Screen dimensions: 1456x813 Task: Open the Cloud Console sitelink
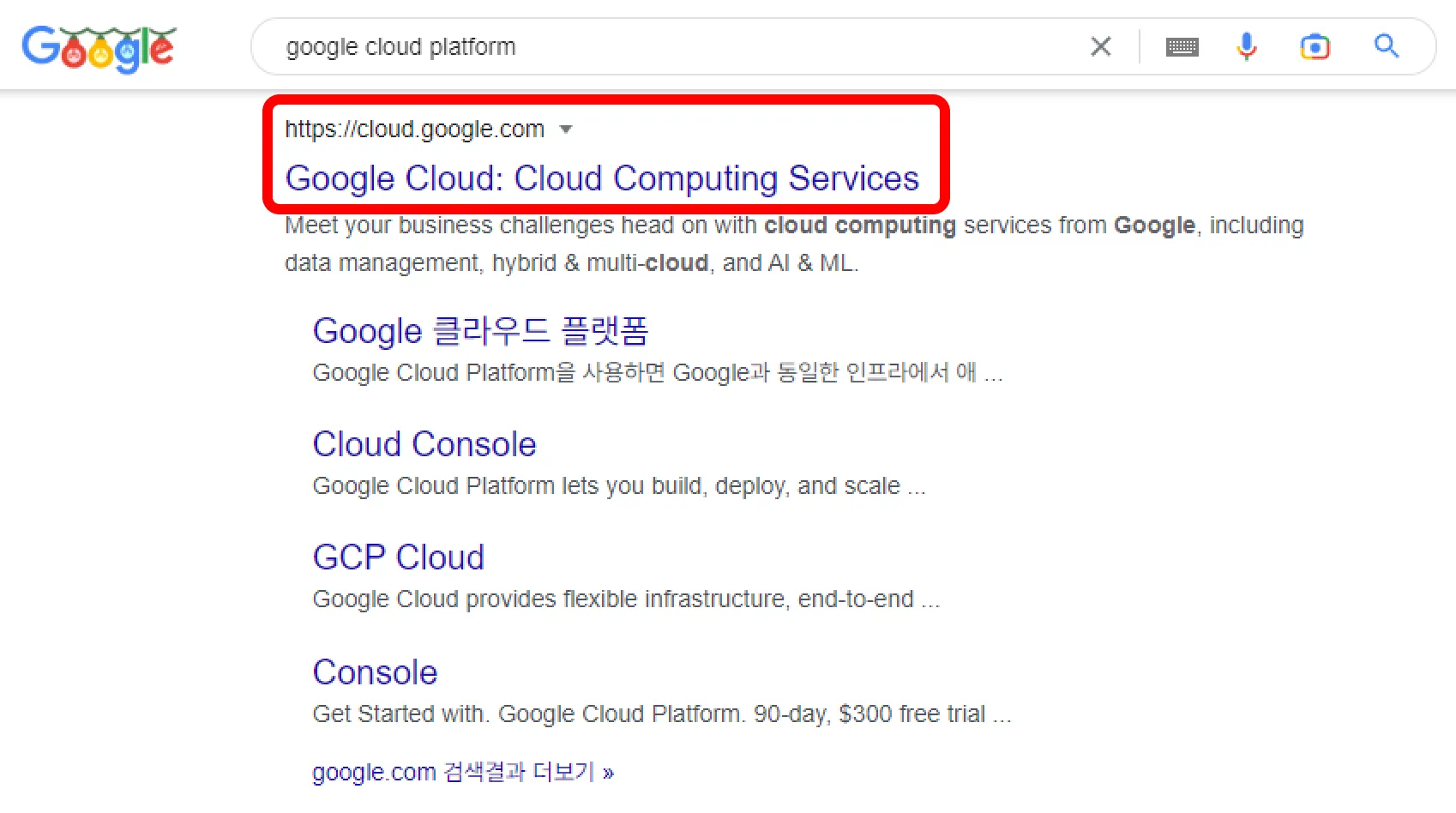tap(424, 444)
